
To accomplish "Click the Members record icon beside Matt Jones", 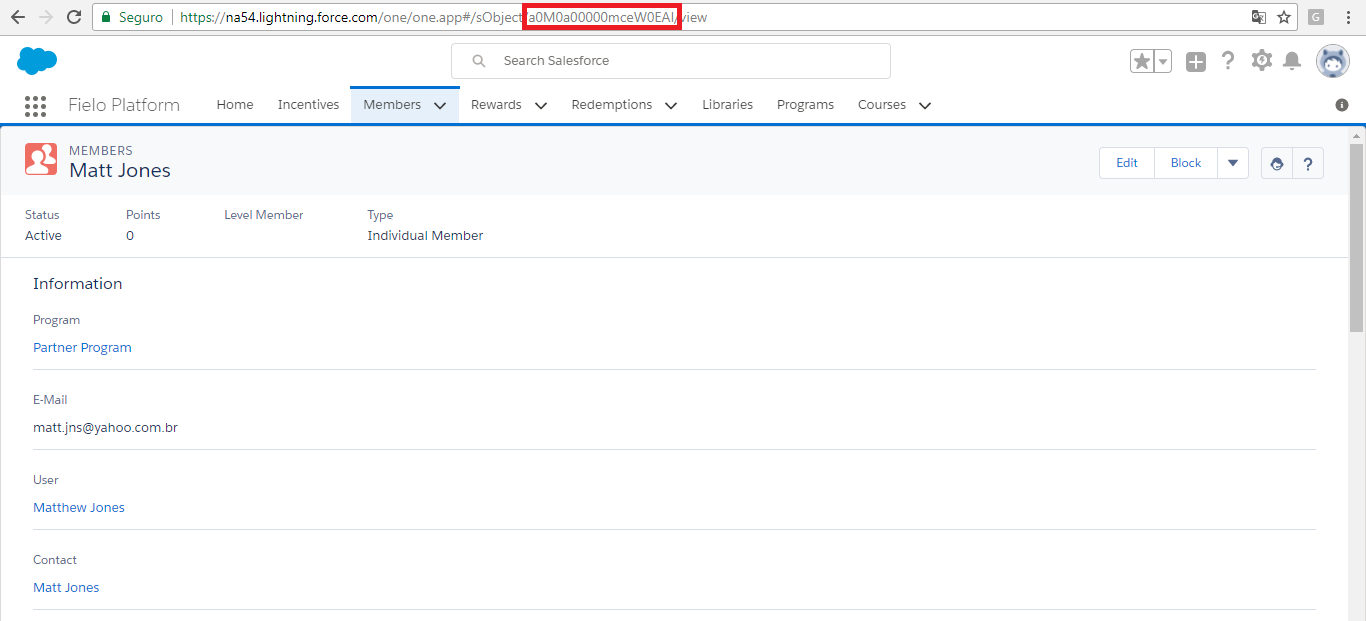I will pos(41,160).
